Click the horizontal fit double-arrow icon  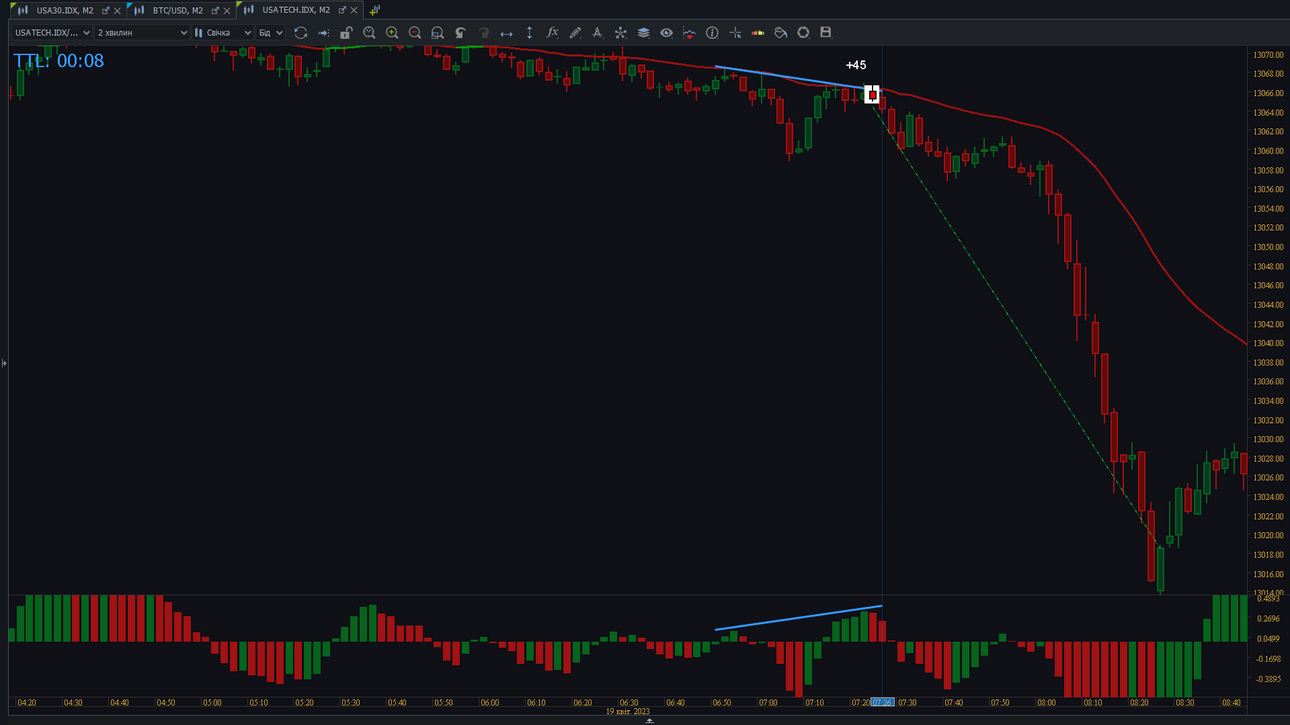[x=506, y=33]
